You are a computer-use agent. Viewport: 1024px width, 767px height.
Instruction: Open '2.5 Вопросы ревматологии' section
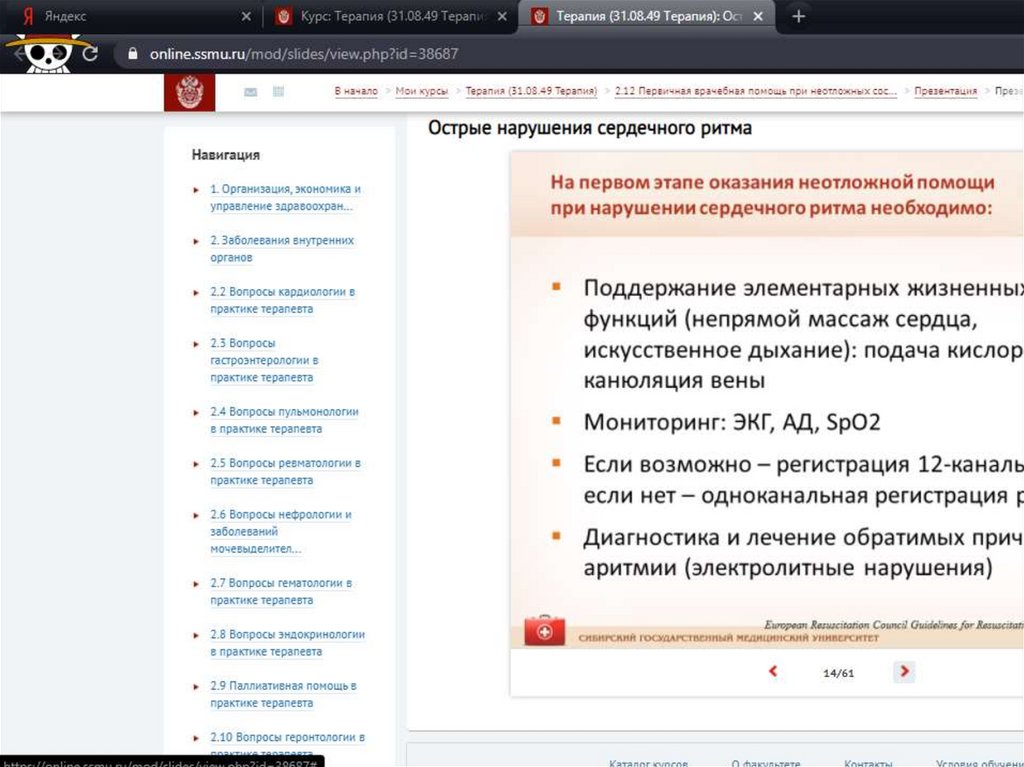(285, 472)
